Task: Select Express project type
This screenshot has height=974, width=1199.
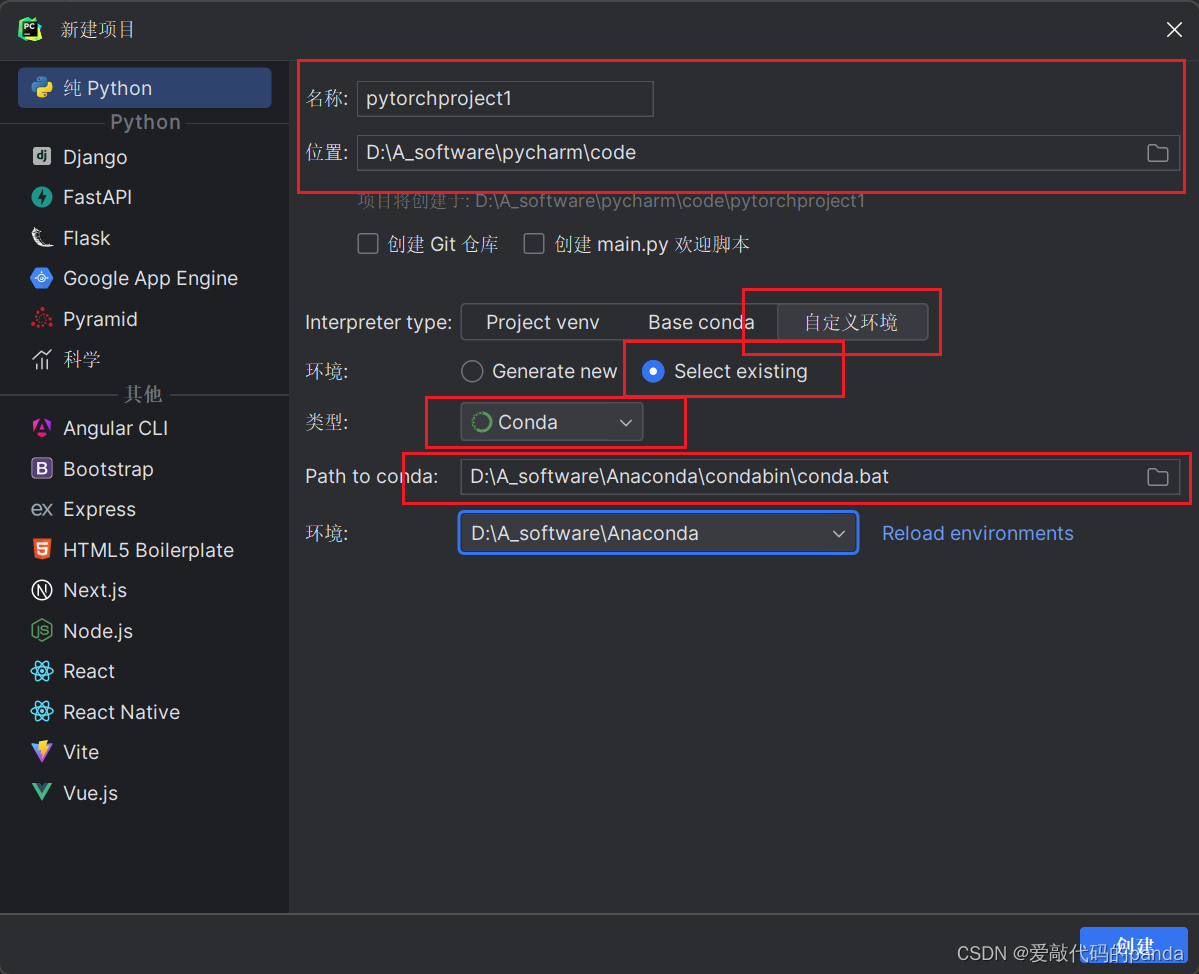Action: pos(145,509)
